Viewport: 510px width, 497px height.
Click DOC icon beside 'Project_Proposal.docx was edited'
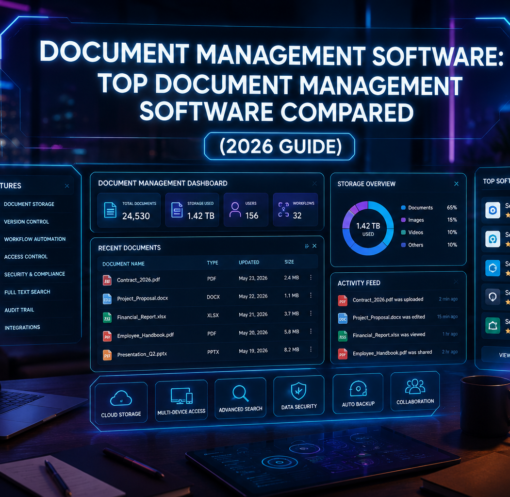[x=342, y=318]
